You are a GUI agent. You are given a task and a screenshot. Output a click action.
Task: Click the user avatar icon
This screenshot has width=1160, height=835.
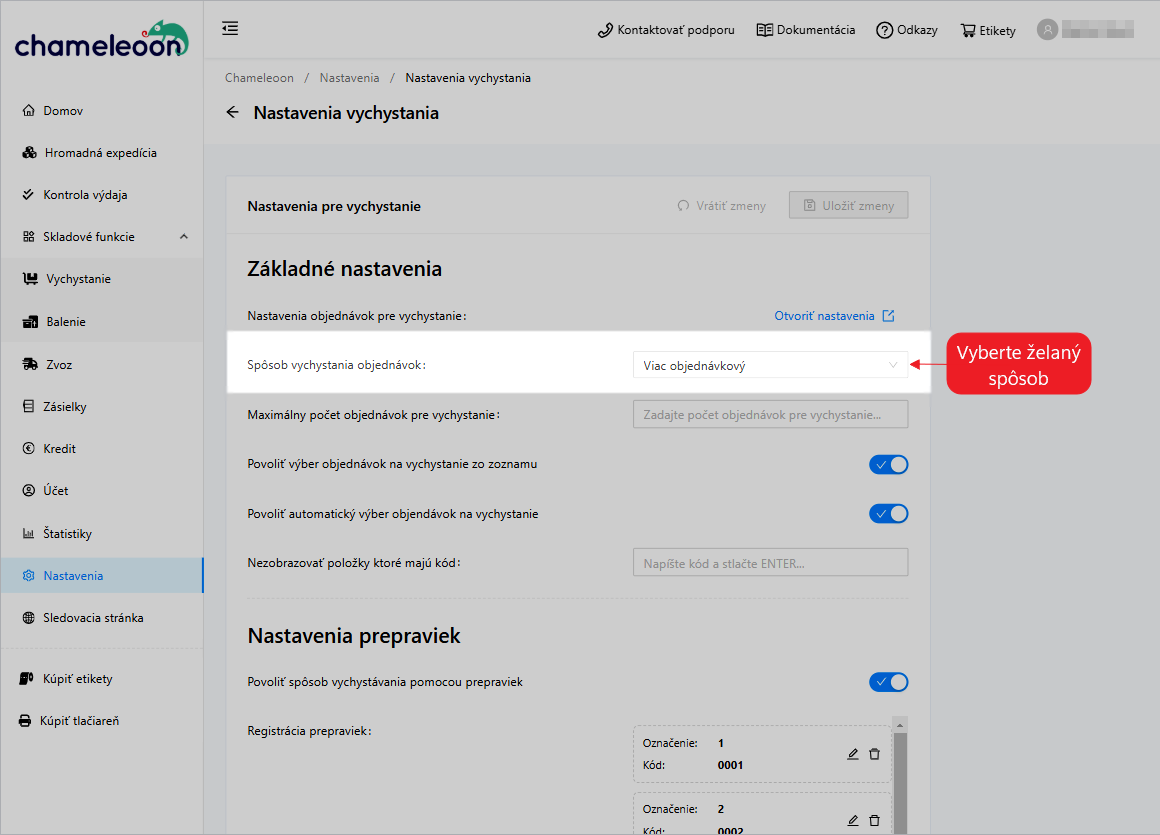point(1047,30)
